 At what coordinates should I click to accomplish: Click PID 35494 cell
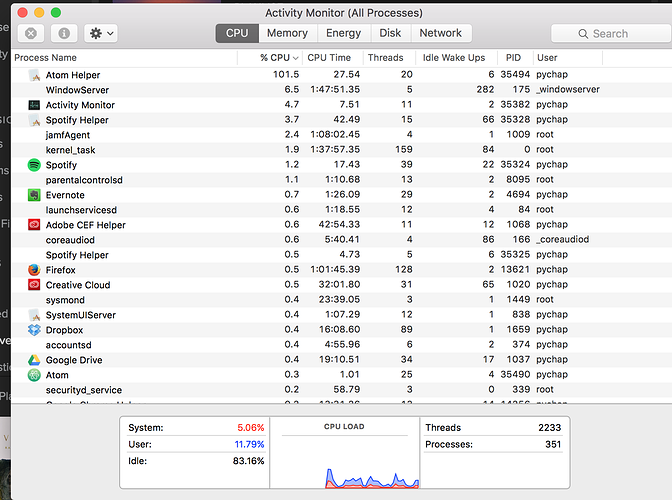click(x=515, y=75)
